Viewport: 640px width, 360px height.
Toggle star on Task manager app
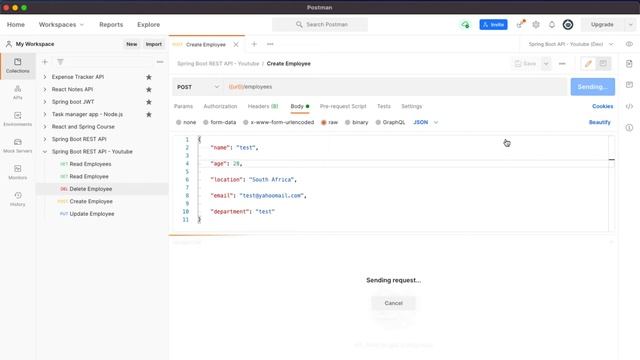coord(149,114)
